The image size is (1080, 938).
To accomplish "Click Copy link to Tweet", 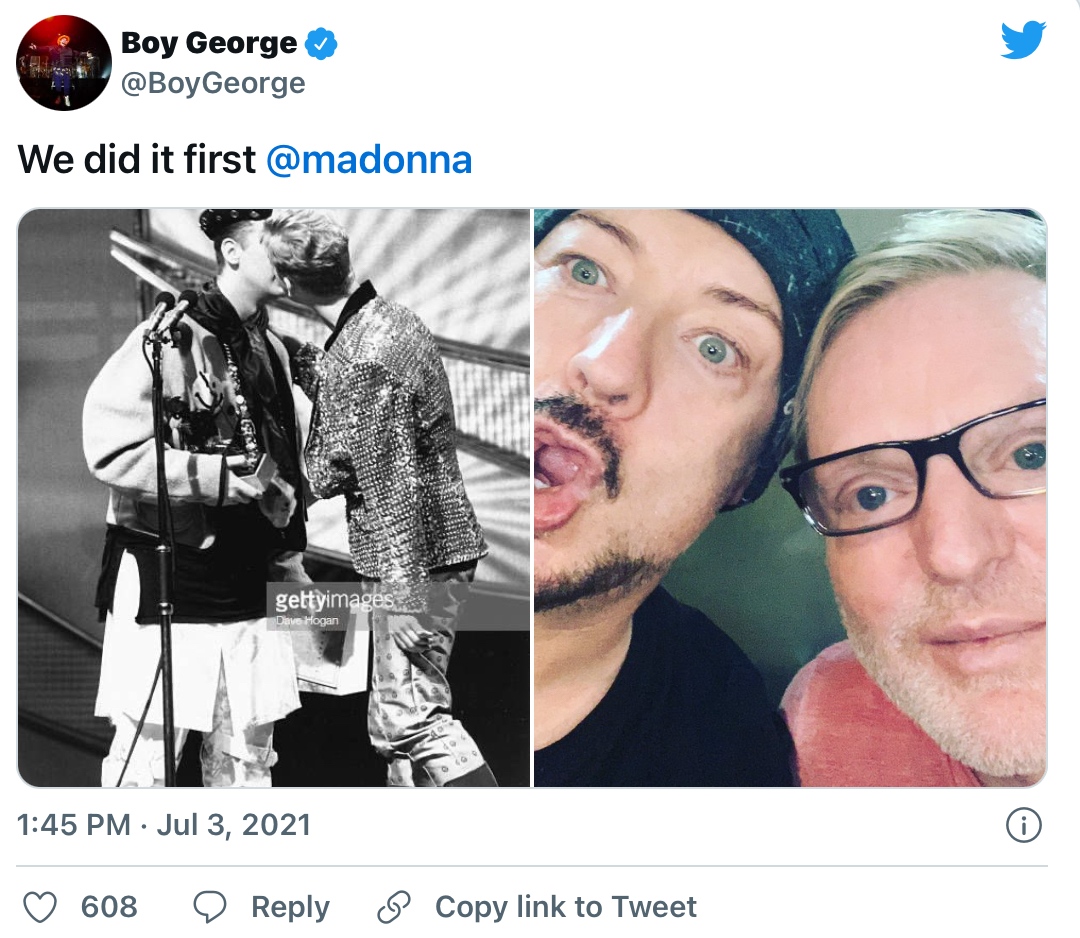I will 565,906.
